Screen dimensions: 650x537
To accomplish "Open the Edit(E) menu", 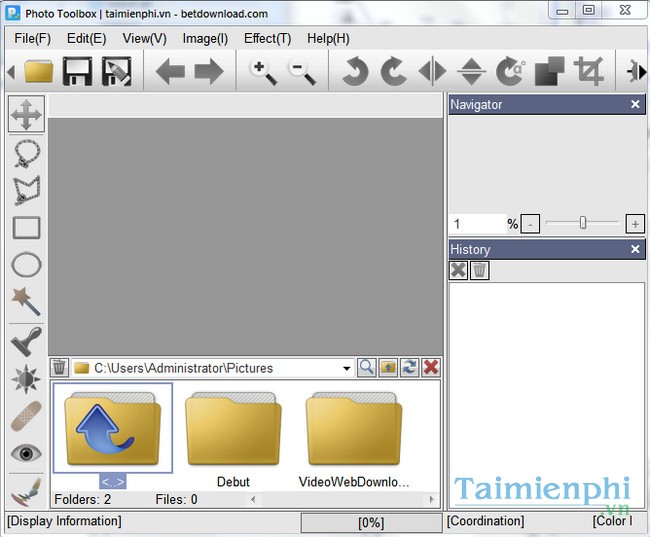I will click(x=87, y=39).
